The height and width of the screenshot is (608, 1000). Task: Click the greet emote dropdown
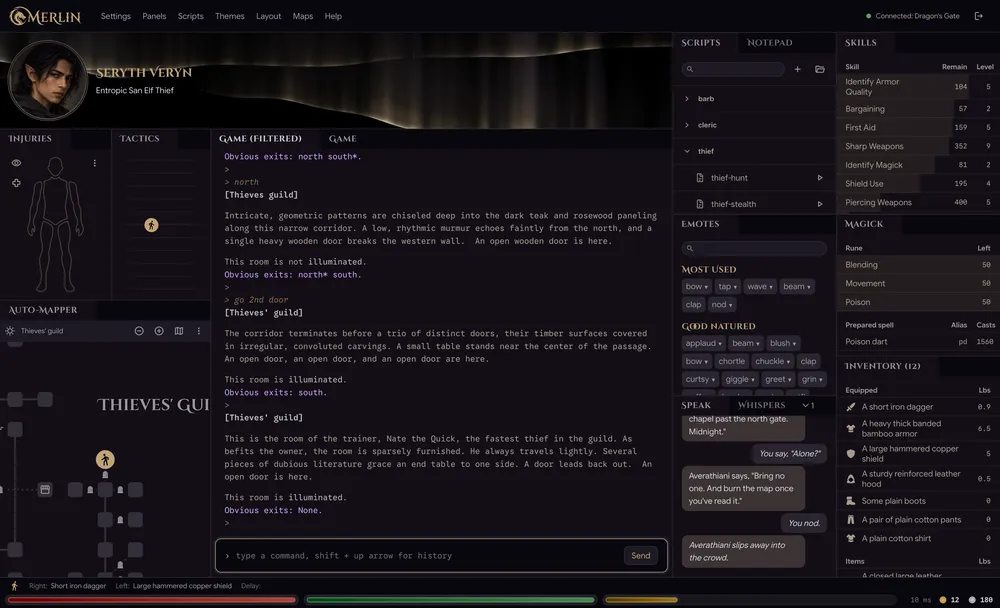(x=778, y=379)
